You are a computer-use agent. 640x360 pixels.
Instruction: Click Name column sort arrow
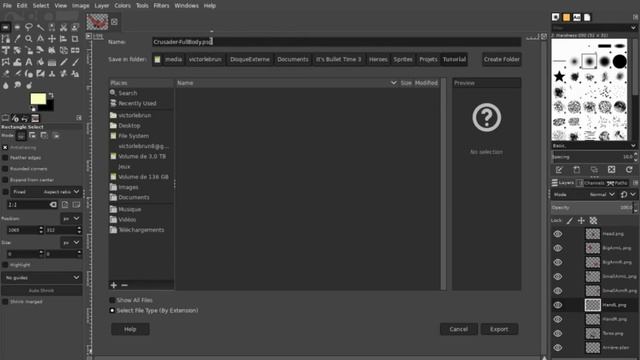393,83
